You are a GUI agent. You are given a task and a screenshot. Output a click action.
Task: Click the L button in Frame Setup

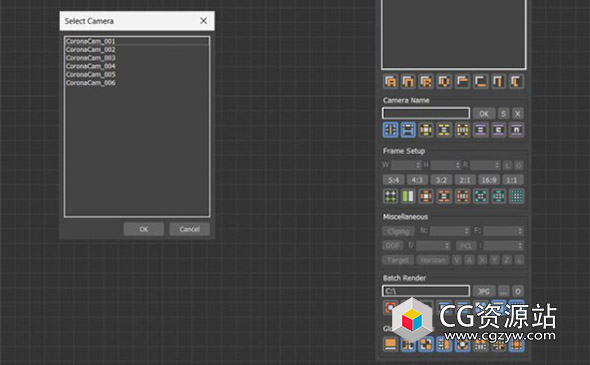tap(508, 165)
